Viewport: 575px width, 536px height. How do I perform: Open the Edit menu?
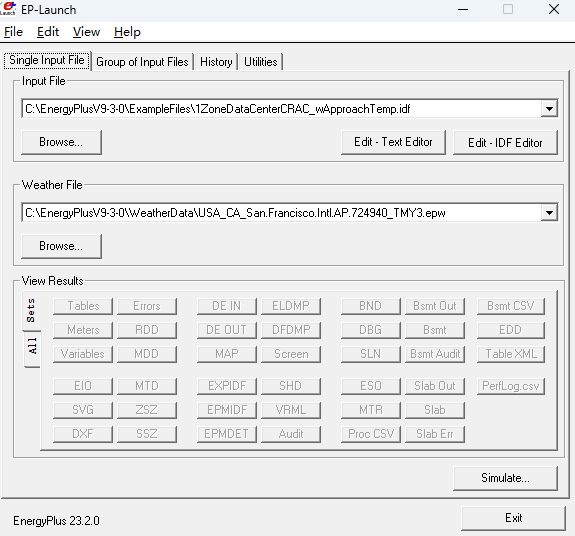48,32
